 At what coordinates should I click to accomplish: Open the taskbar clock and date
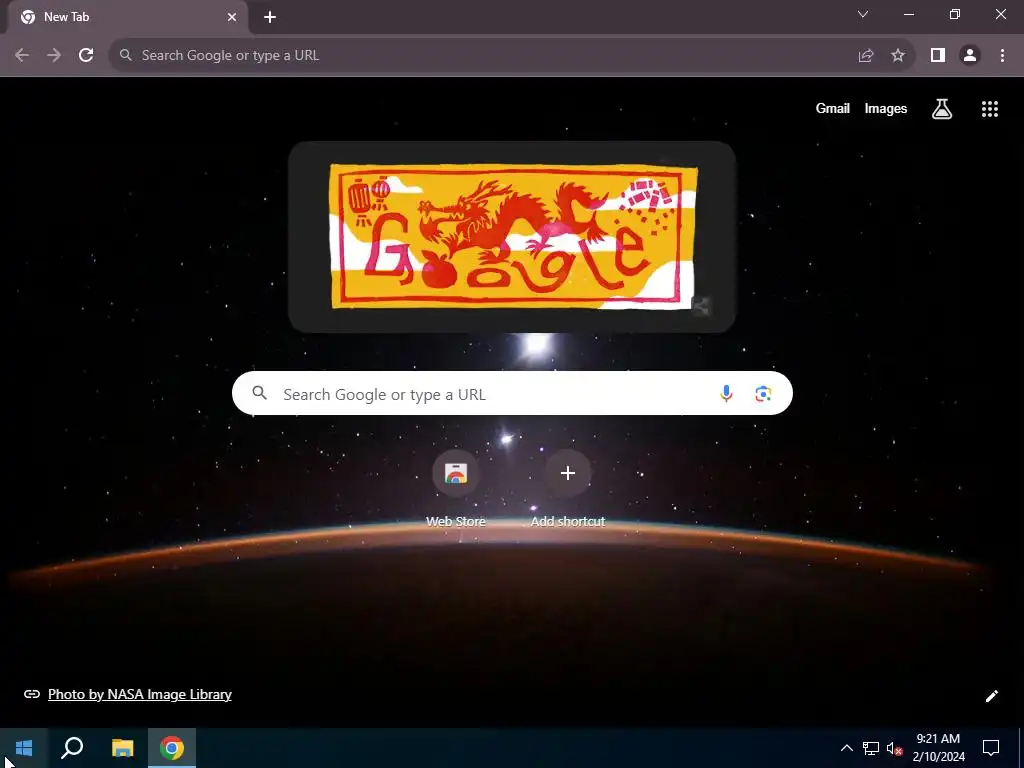click(938, 748)
